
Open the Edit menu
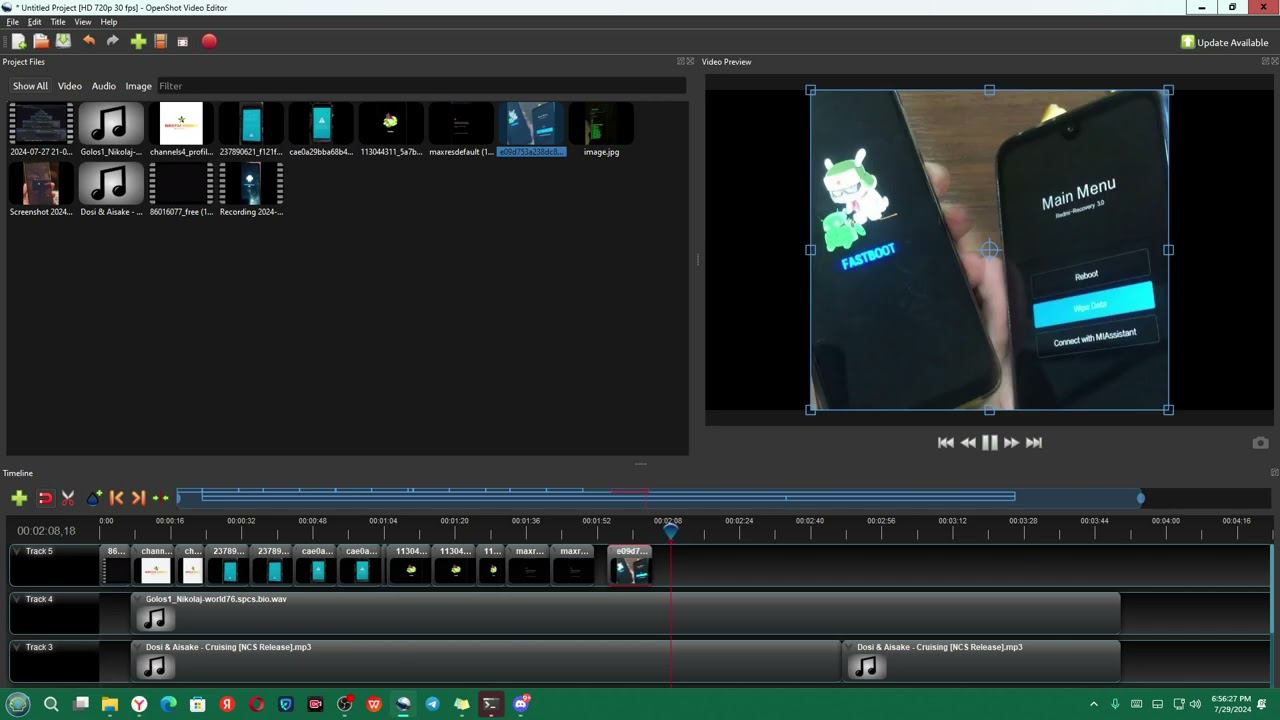pyautogui.click(x=35, y=22)
